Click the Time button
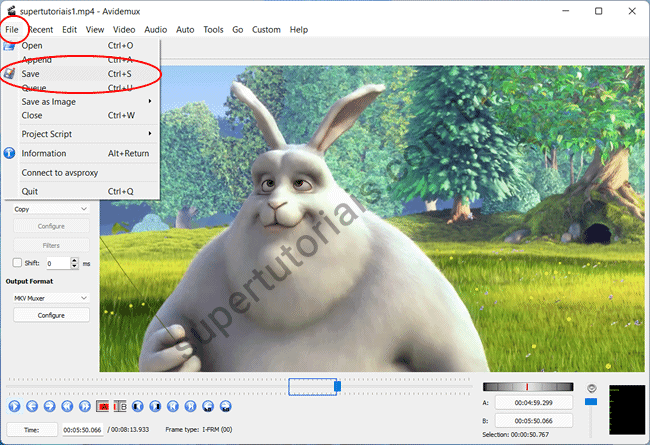 point(32,429)
